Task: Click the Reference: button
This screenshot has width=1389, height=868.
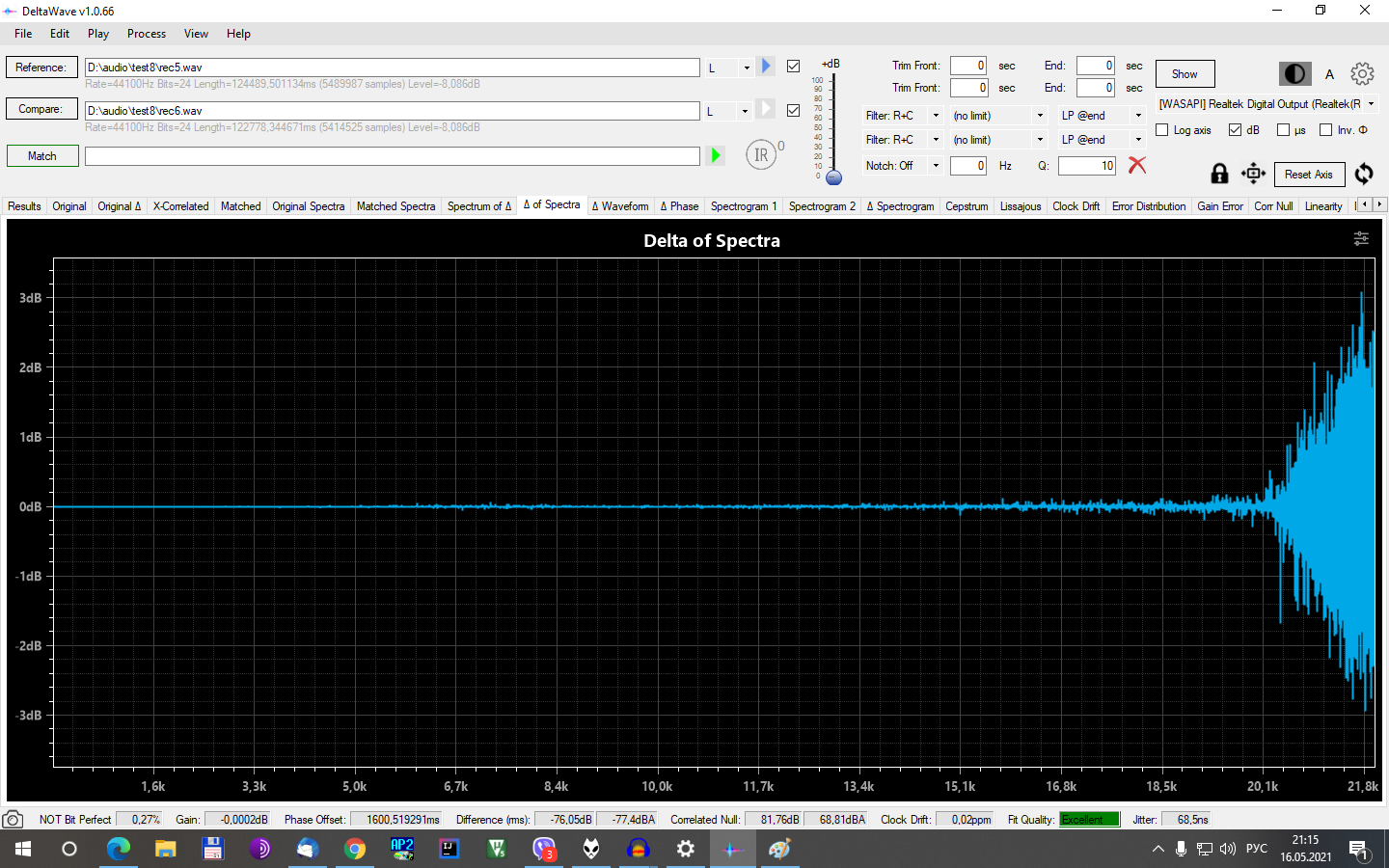Action: (41, 68)
